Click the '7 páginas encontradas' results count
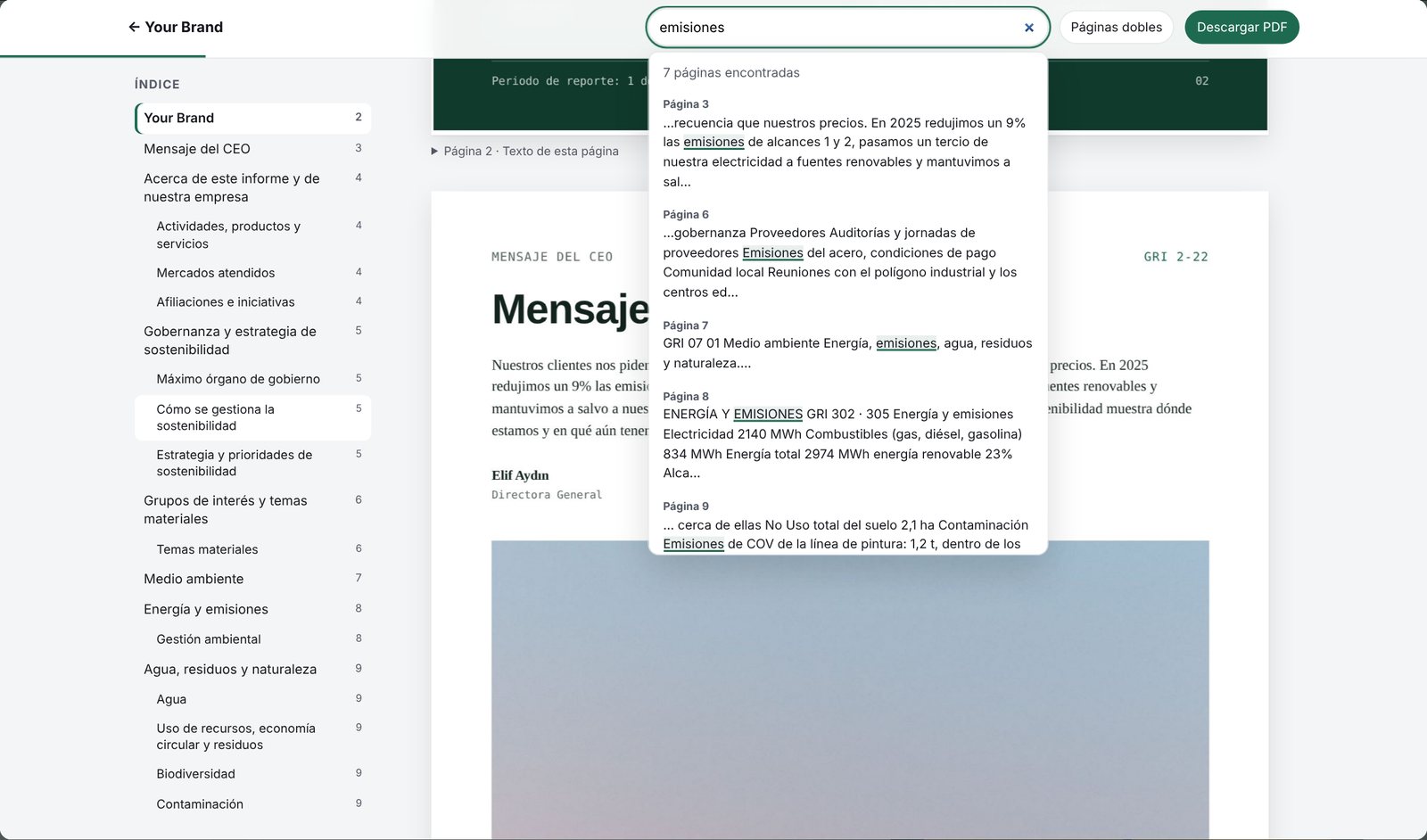1427x840 pixels. [x=731, y=73]
